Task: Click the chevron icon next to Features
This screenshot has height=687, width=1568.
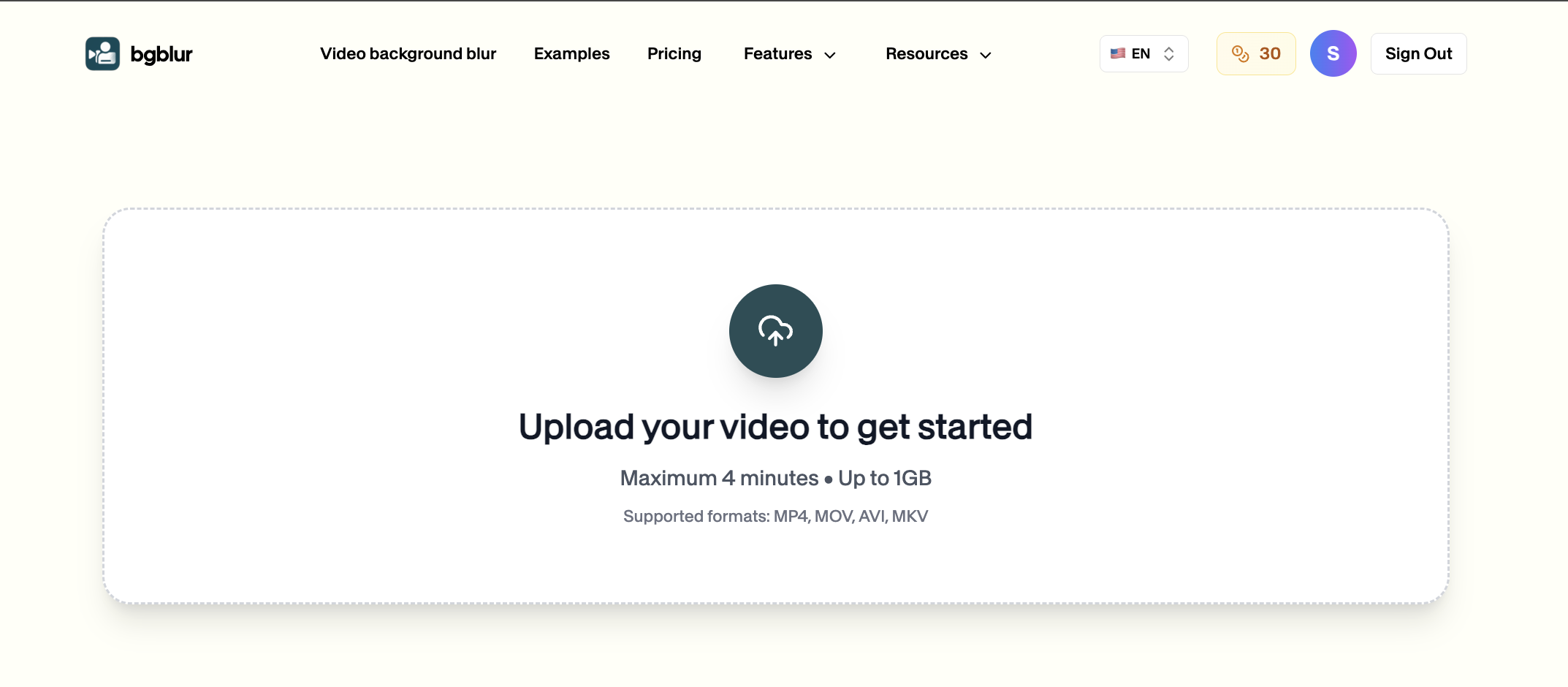Action: pos(830,55)
